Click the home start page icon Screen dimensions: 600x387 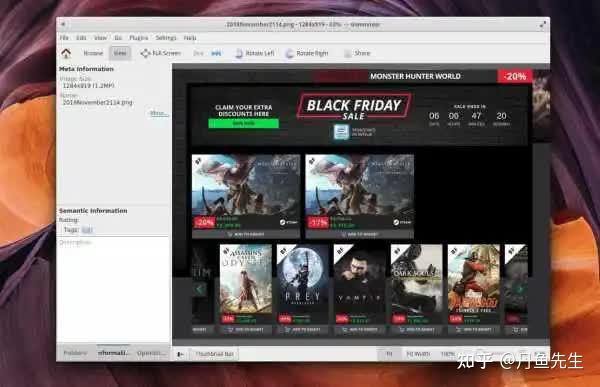point(66,53)
